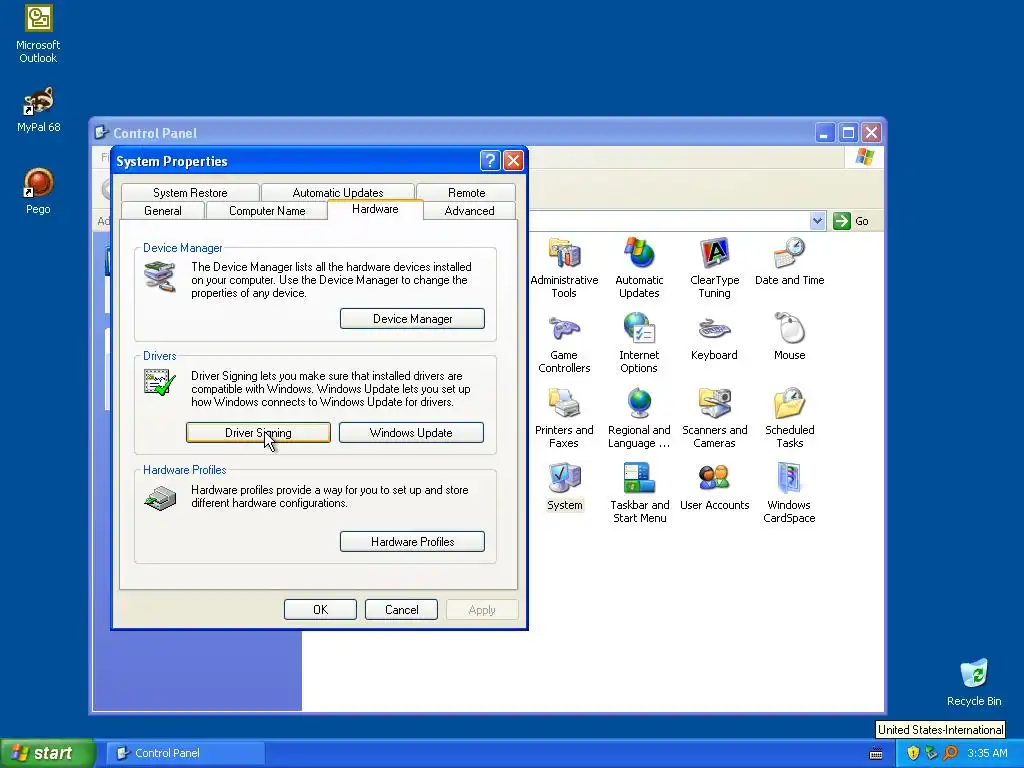Open Mouse applet in Control Panel
Image resolution: width=1024 pixels, height=768 pixels.
point(789,337)
